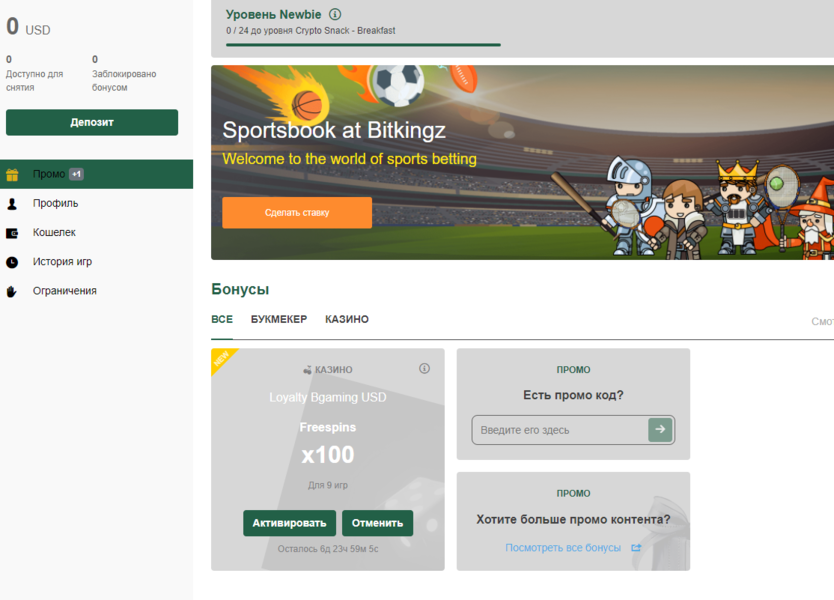834x600 pixels.
Task: Submit promo code with arrow button
Action: 660,429
